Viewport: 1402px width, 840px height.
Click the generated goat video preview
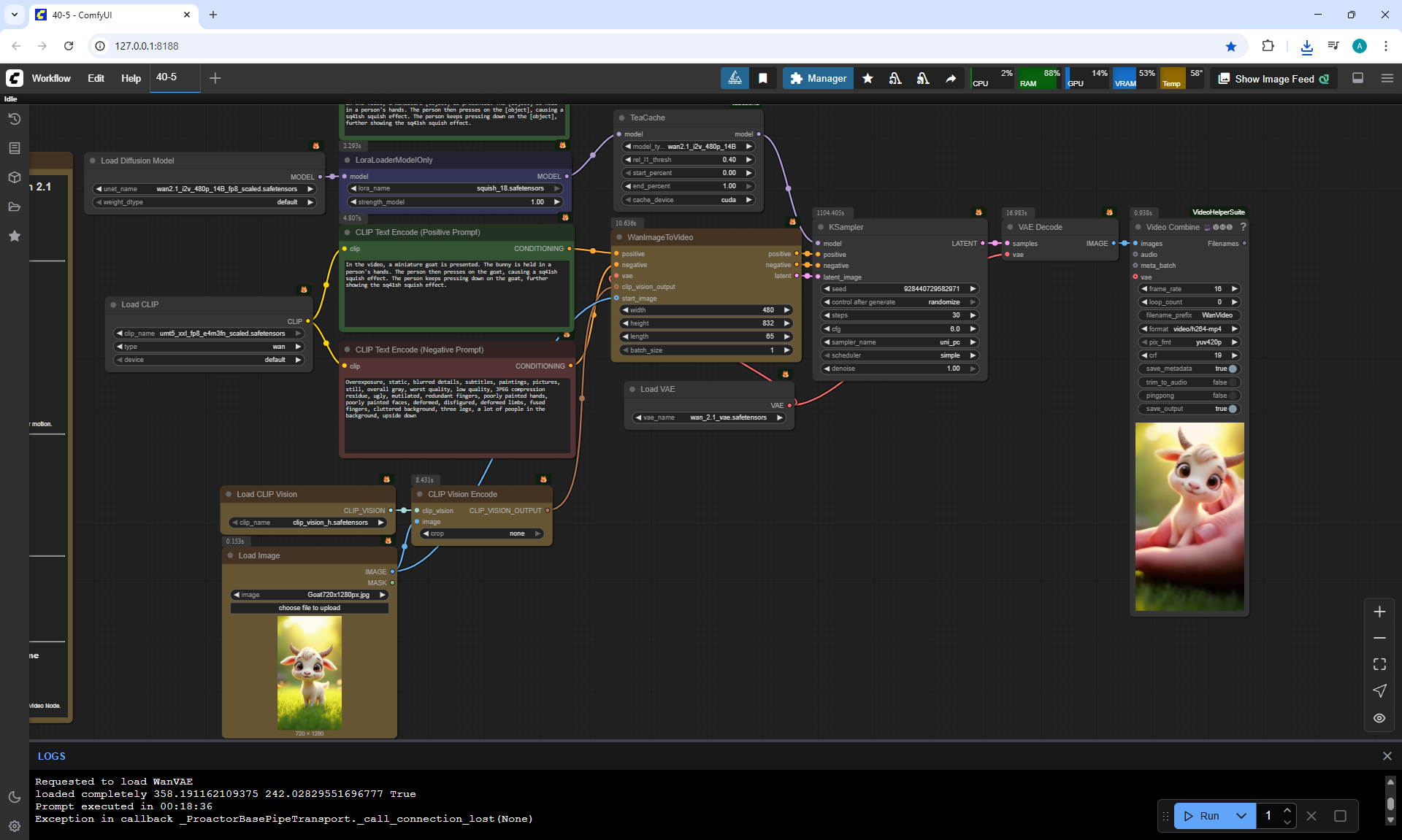[1190, 517]
